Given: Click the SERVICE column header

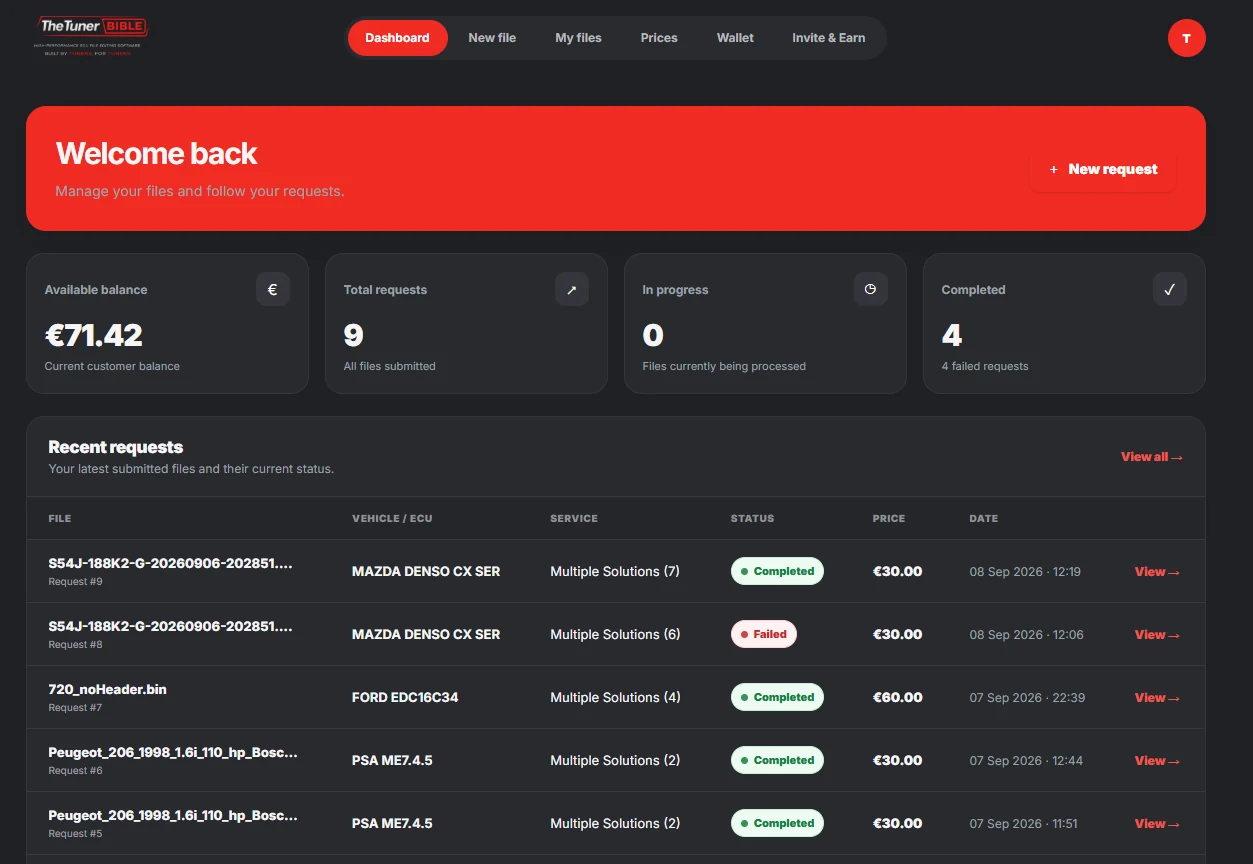Looking at the screenshot, I should pos(574,519).
